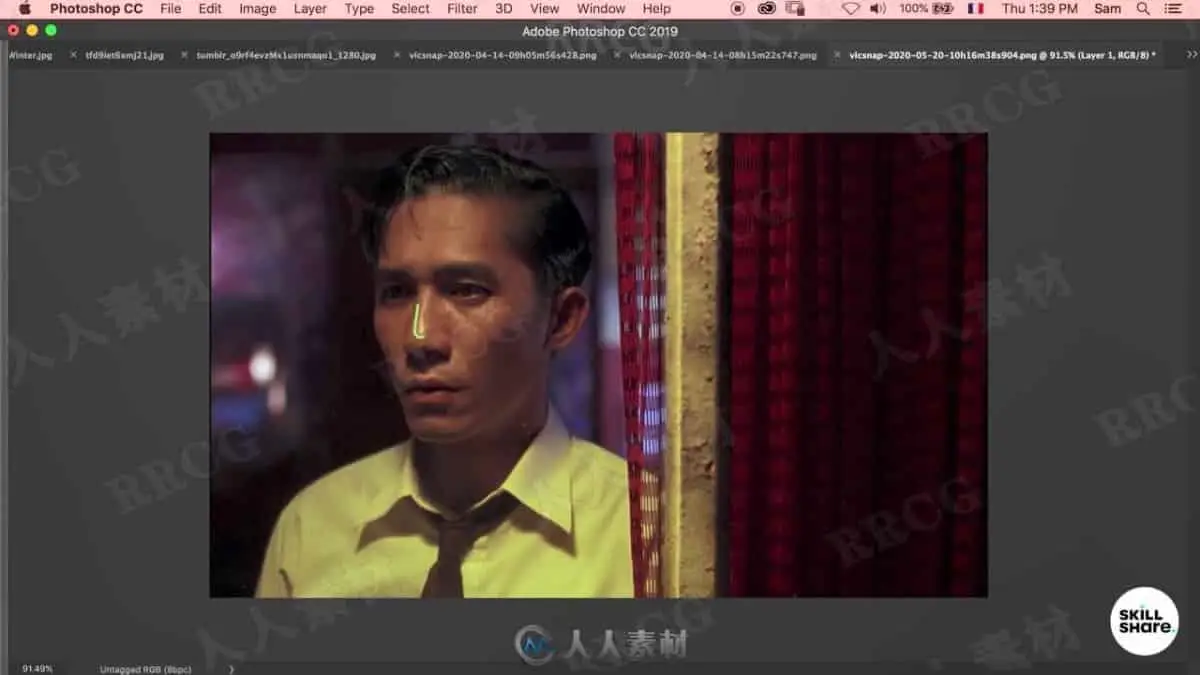Screen dimensions: 1200x675
Task: Open the Image menu
Action: click(257, 8)
